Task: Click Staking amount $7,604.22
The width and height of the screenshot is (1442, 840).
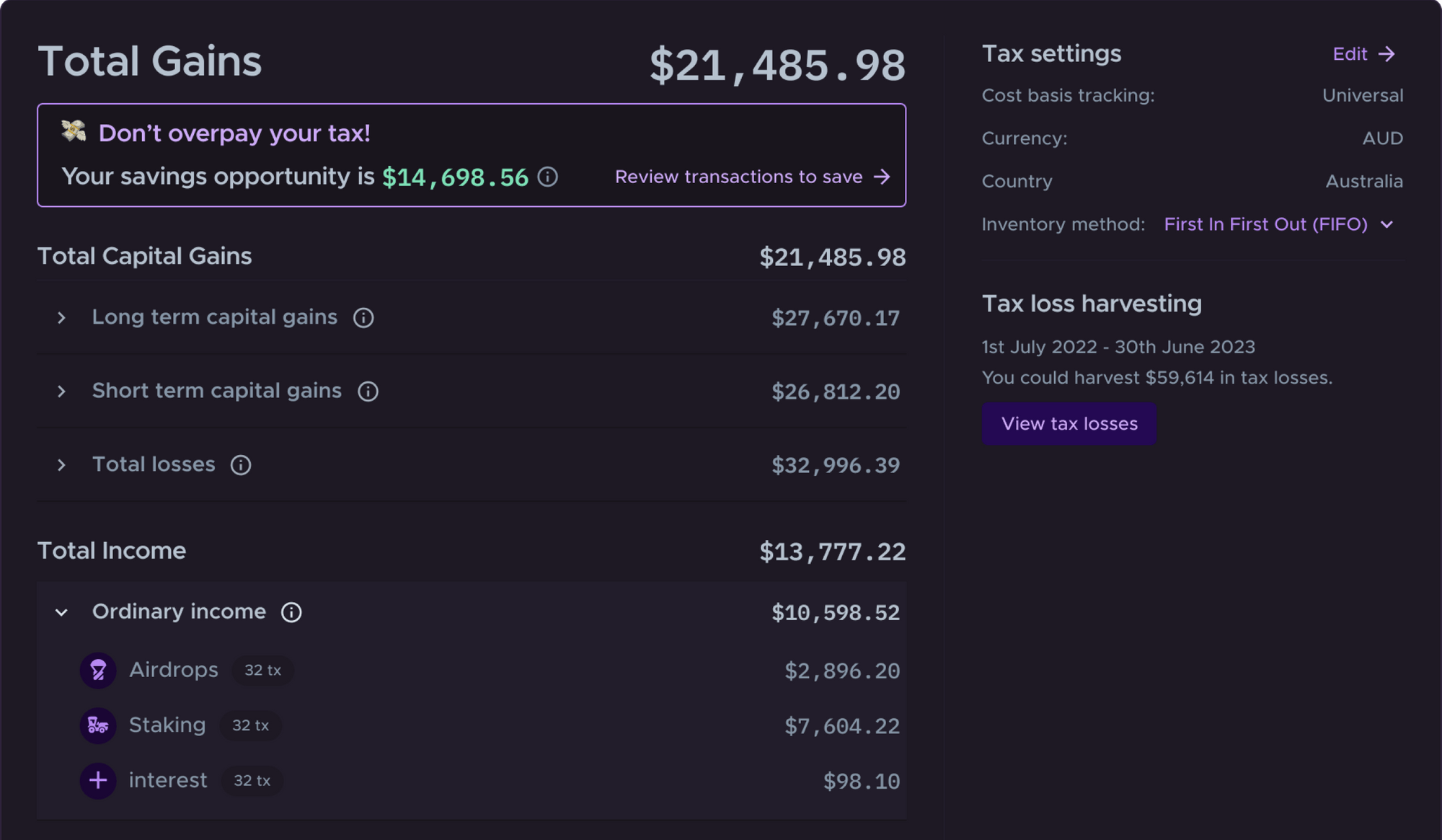Action: (x=842, y=726)
